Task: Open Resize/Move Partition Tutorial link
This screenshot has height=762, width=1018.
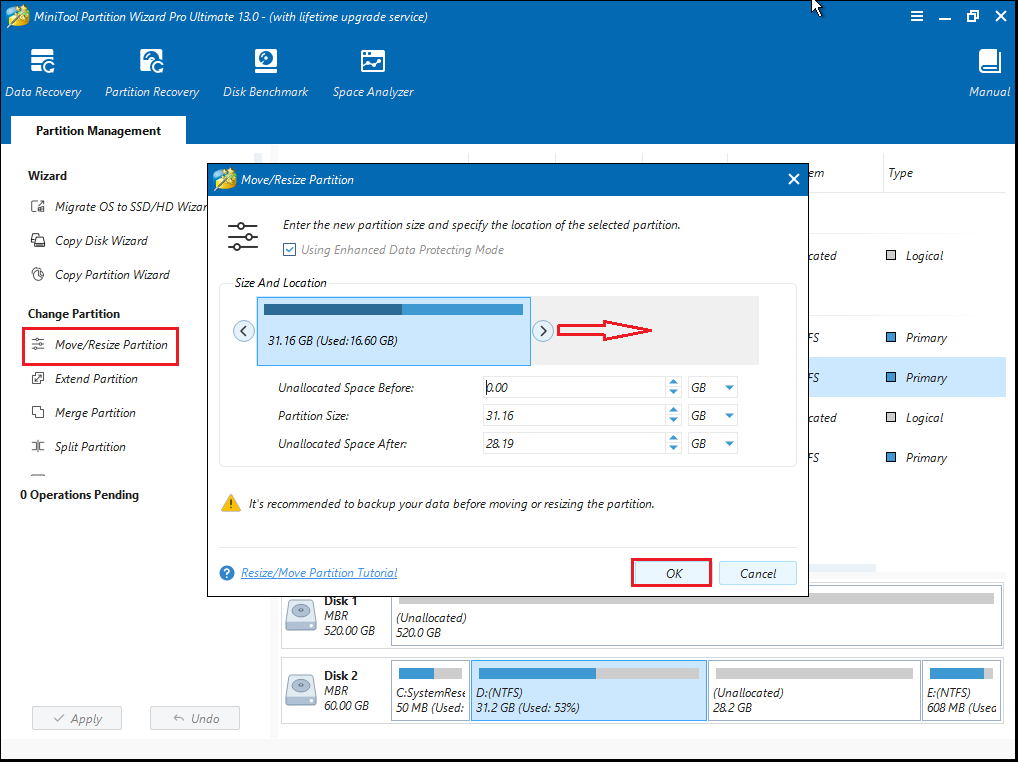Action: pyautogui.click(x=319, y=573)
